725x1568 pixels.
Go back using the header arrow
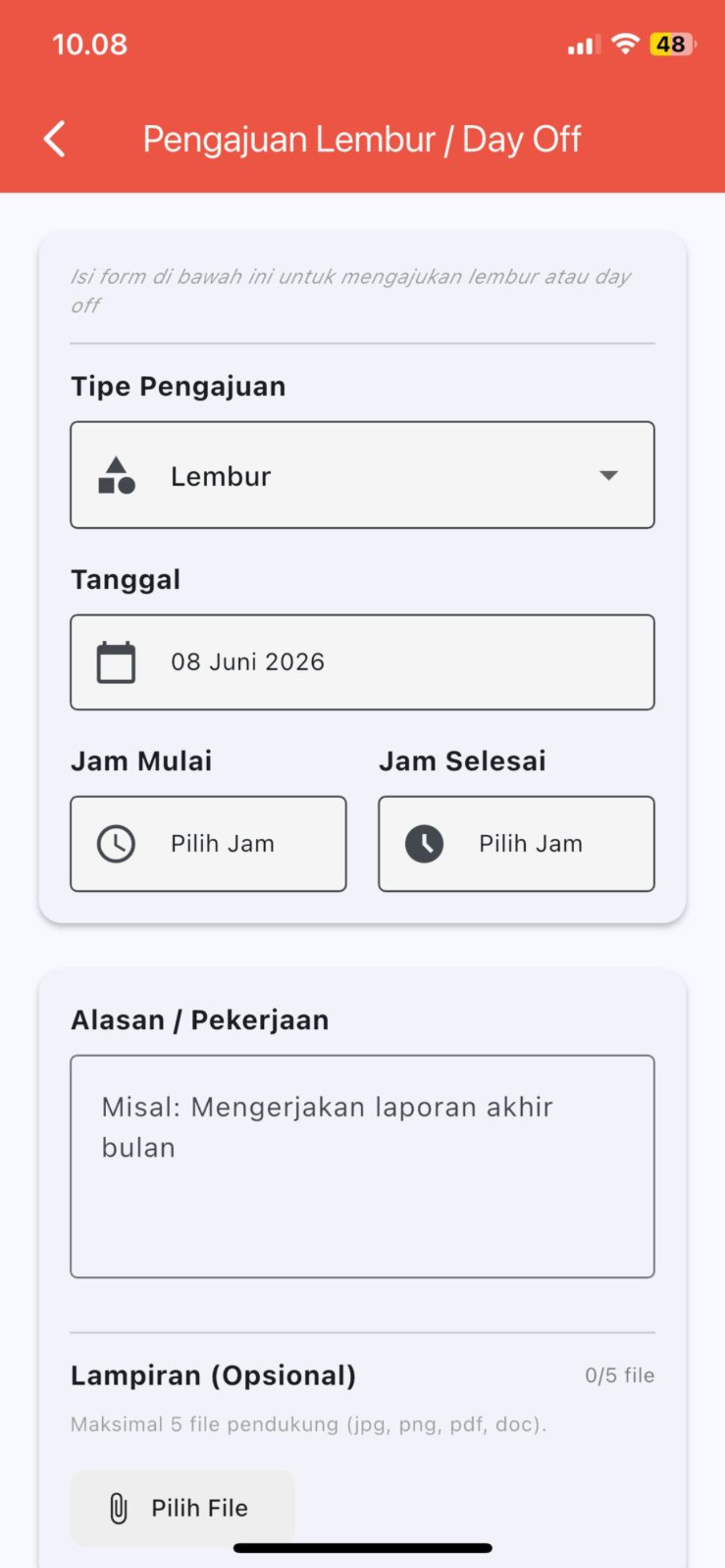tap(54, 139)
